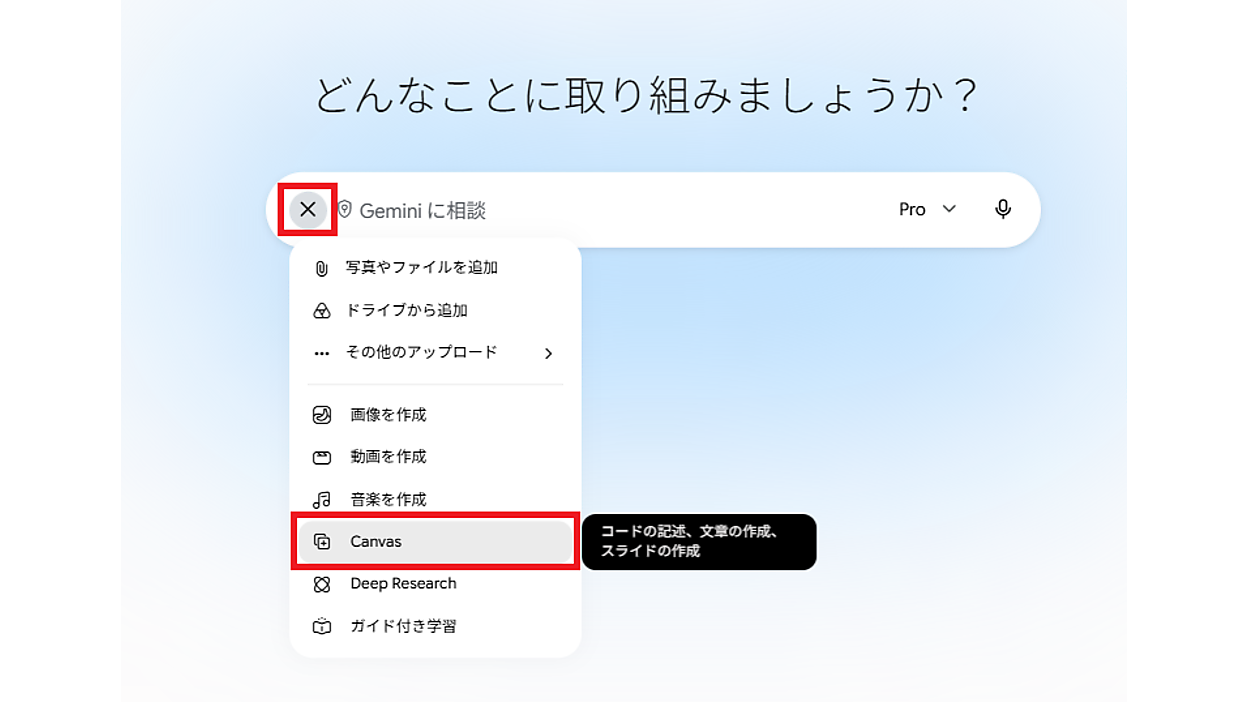Click the guided learning book icon
The height and width of the screenshot is (702, 1248).
click(322, 627)
